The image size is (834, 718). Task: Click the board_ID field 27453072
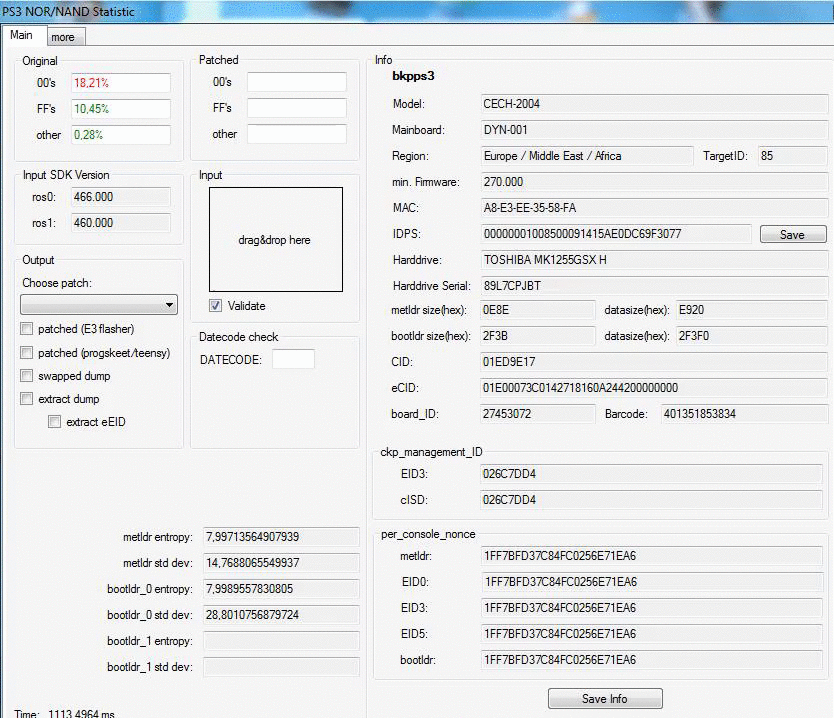(x=537, y=414)
